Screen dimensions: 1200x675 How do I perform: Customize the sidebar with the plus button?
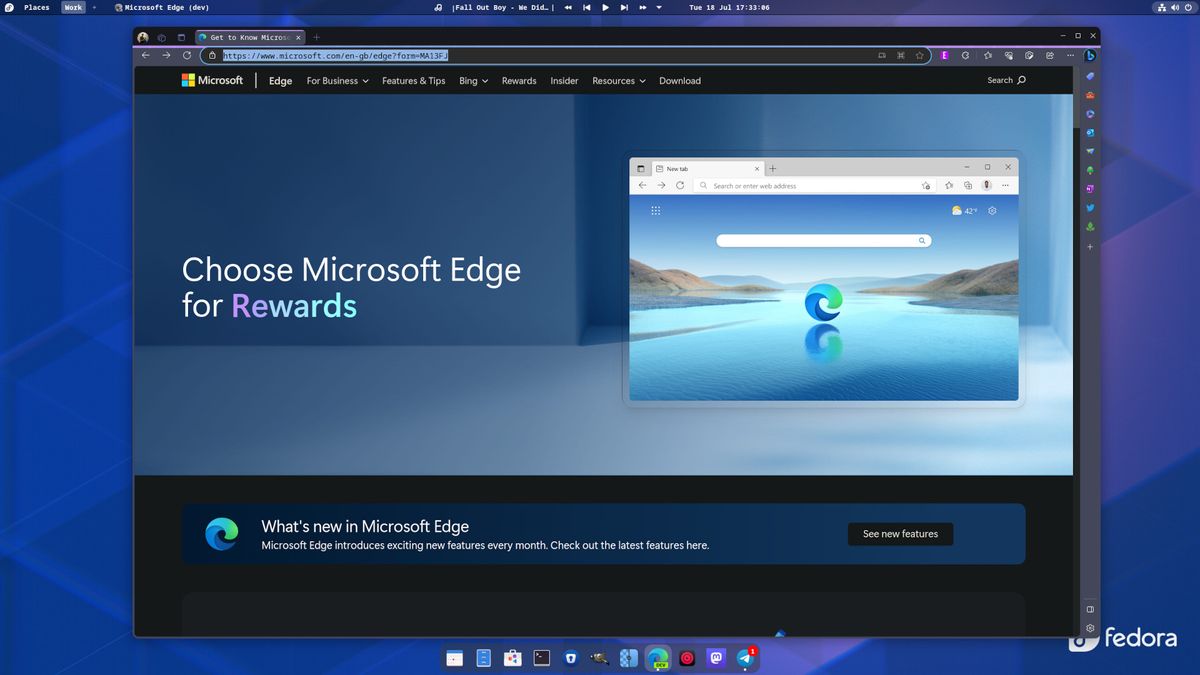pos(1089,246)
